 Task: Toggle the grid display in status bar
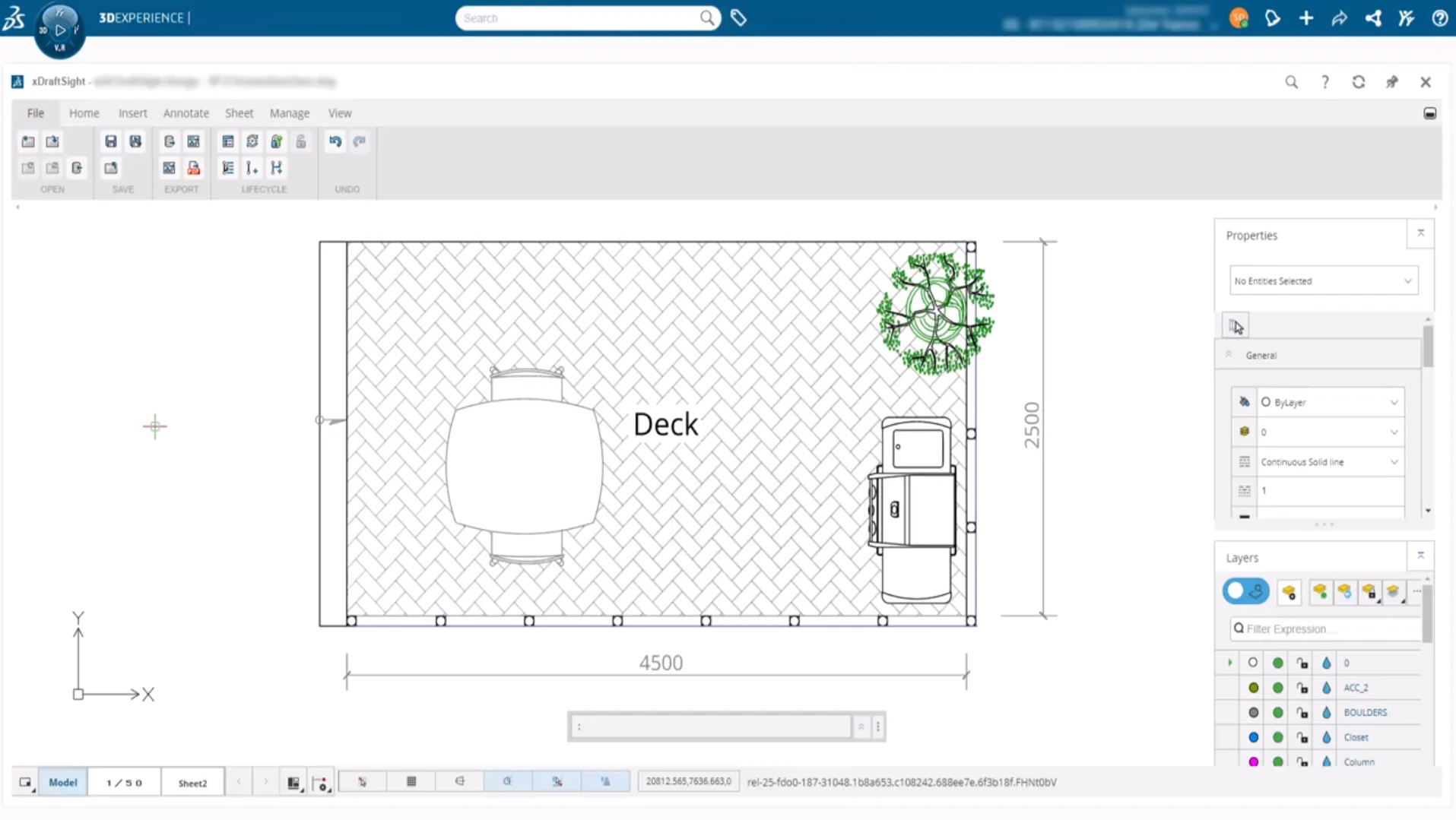tap(411, 782)
